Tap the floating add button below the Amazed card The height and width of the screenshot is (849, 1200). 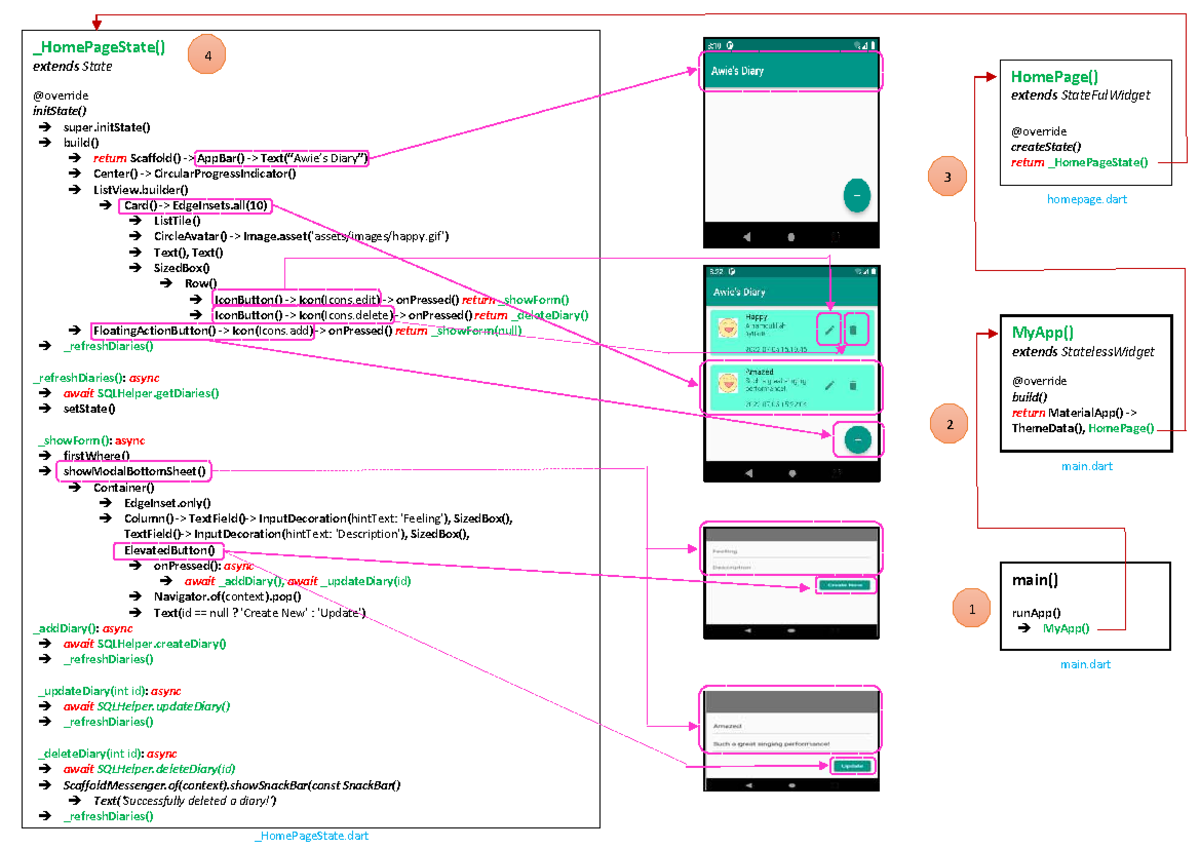click(858, 439)
